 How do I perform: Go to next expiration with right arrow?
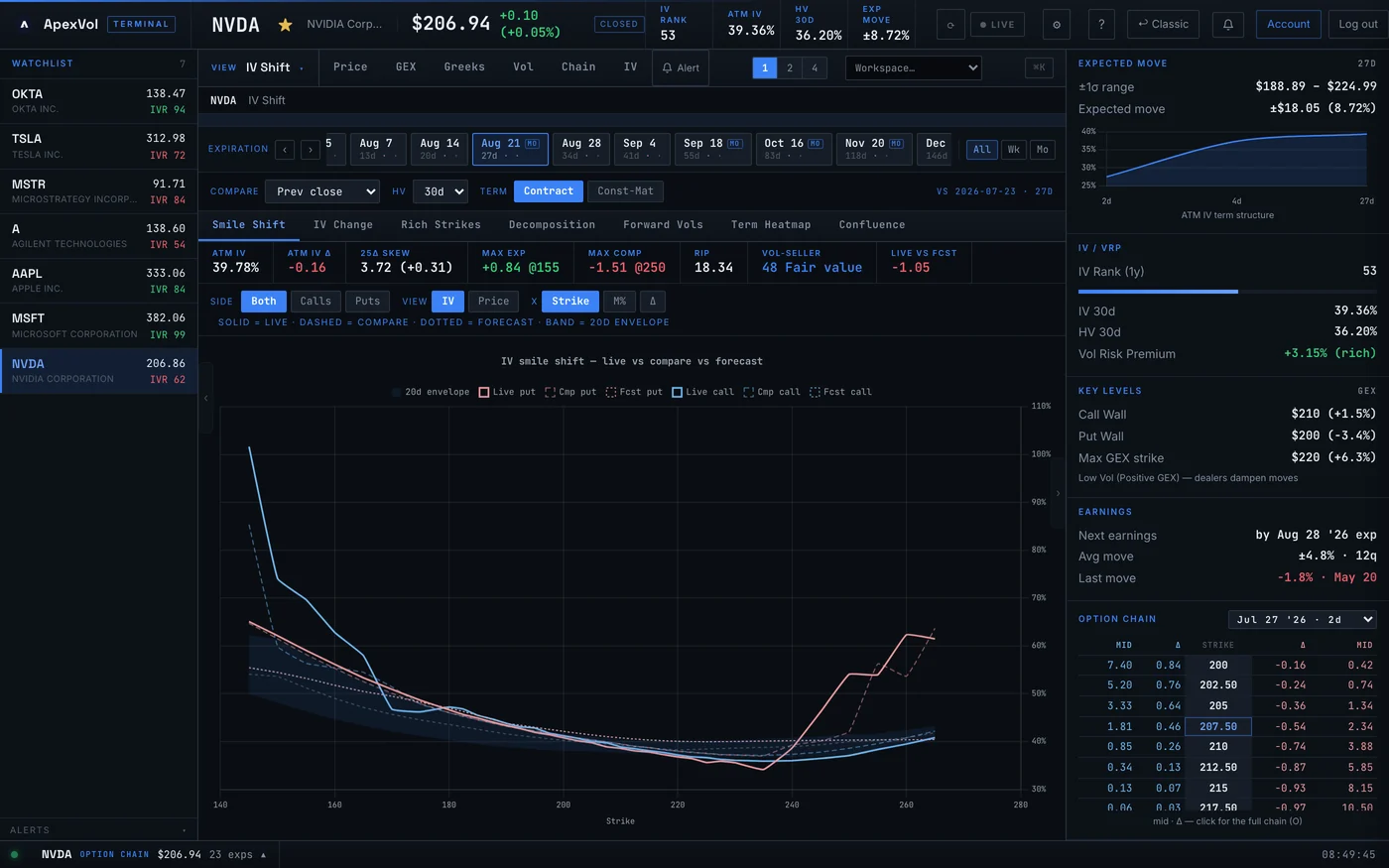pos(310,149)
